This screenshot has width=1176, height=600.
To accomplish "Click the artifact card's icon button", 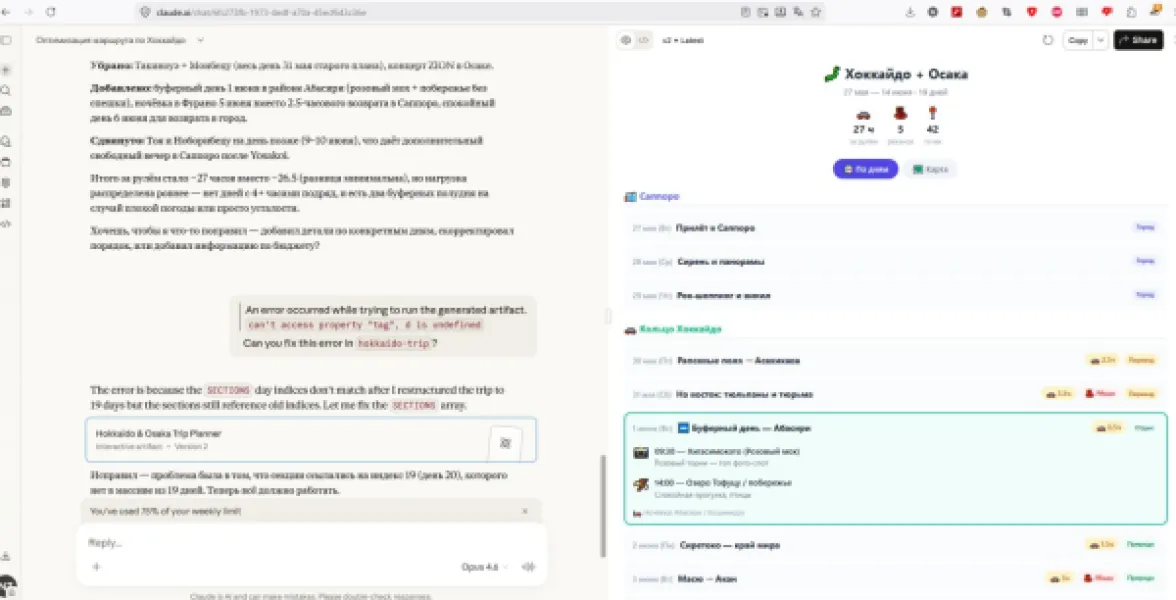I will pyautogui.click(x=505, y=442).
